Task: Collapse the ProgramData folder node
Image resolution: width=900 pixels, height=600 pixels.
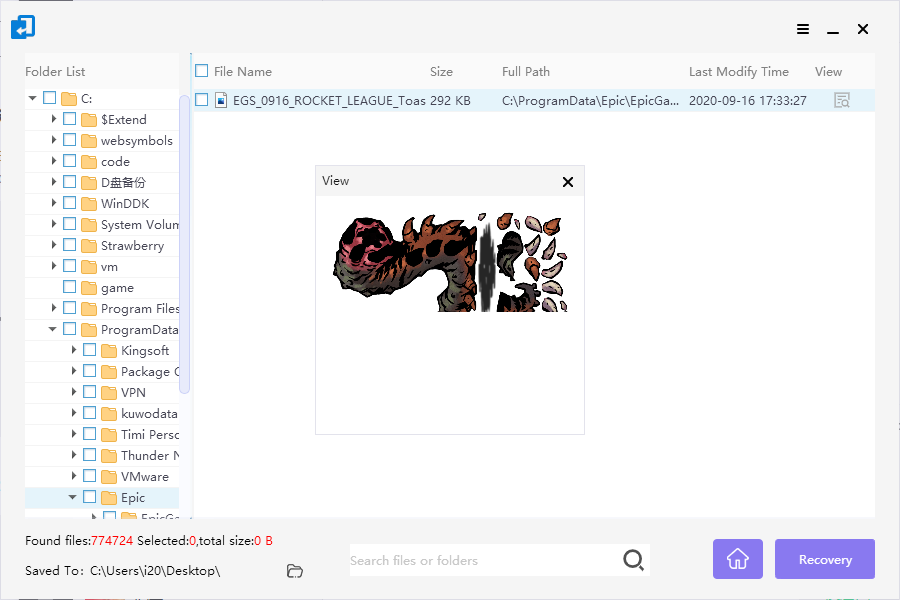Action: pyautogui.click(x=53, y=329)
